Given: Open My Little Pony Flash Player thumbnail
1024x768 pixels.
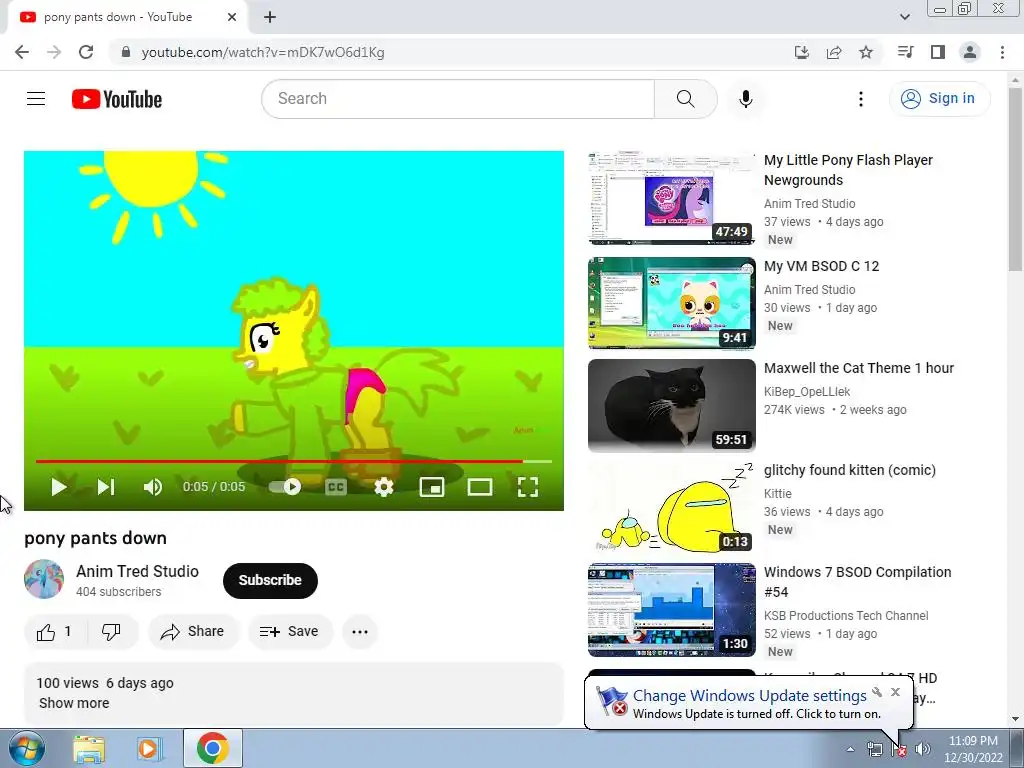Looking at the screenshot, I should click(x=671, y=198).
